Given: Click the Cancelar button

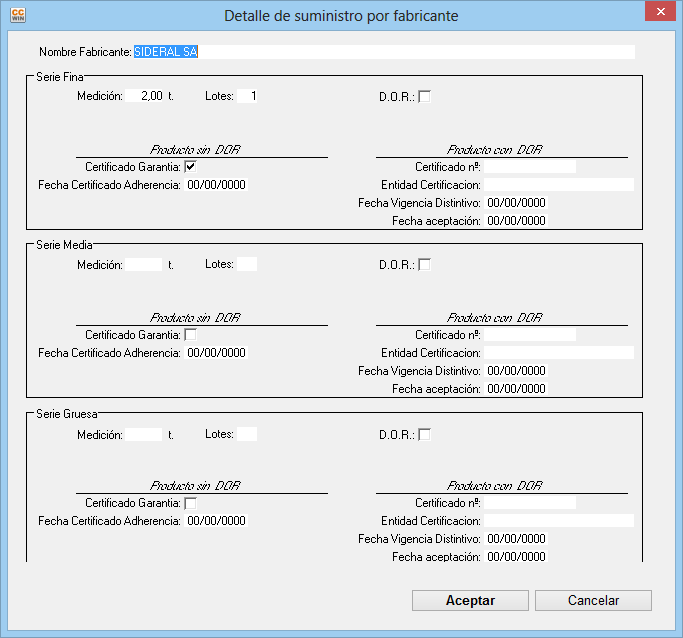Looking at the screenshot, I should (593, 600).
